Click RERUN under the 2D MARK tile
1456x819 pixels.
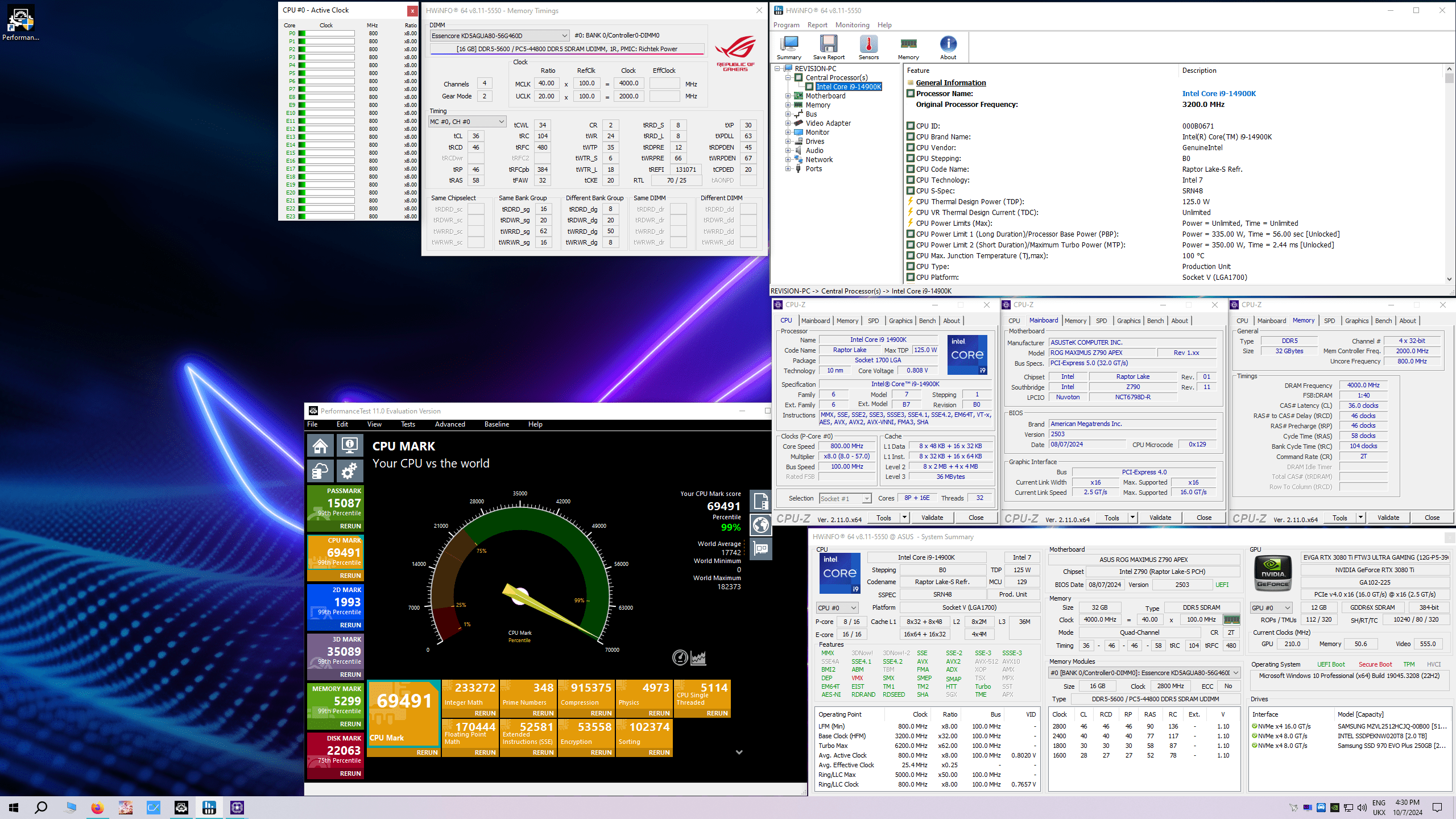click(350, 625)
